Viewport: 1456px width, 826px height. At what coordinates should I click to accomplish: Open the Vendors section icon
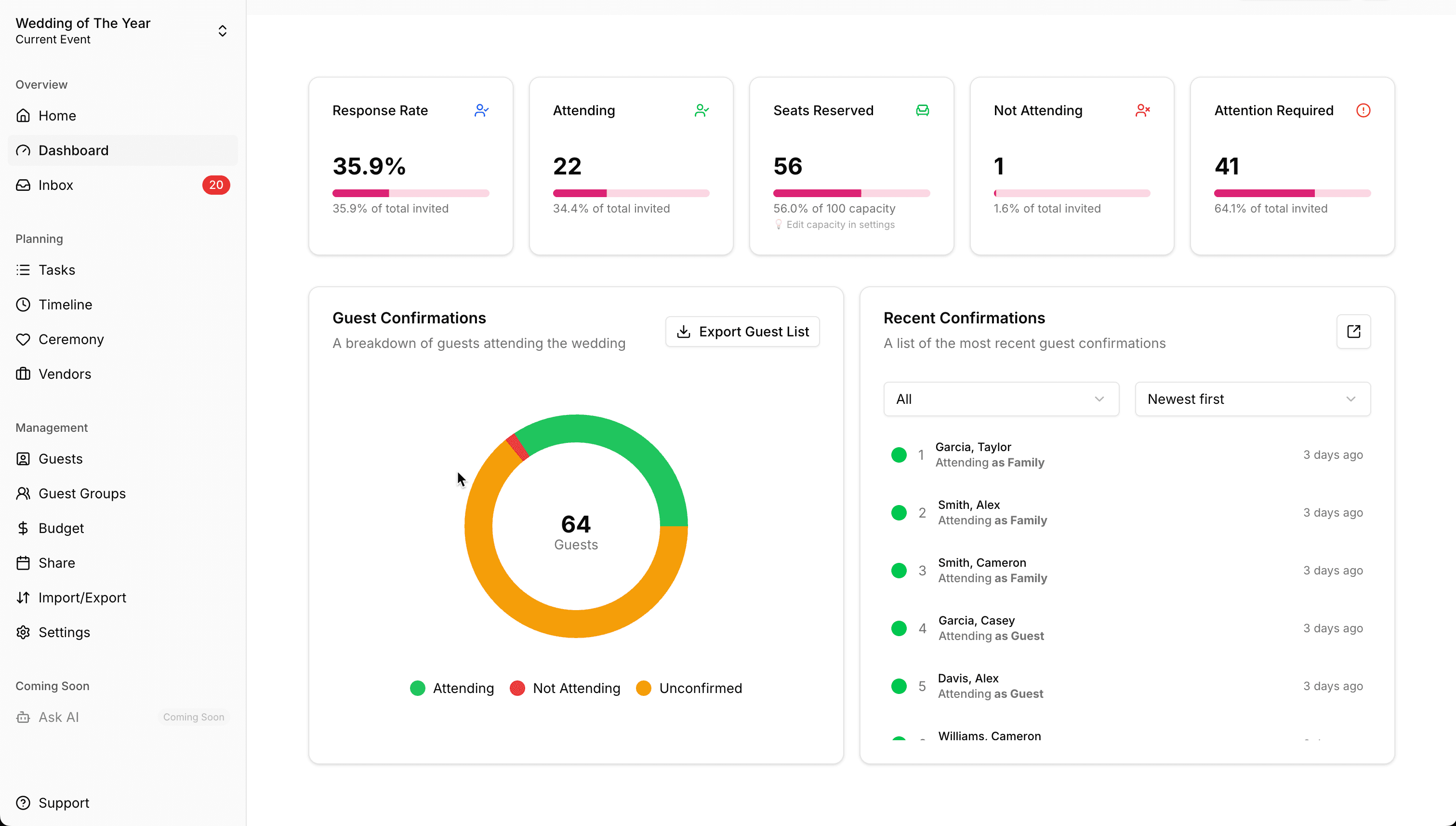click(23, 374)
